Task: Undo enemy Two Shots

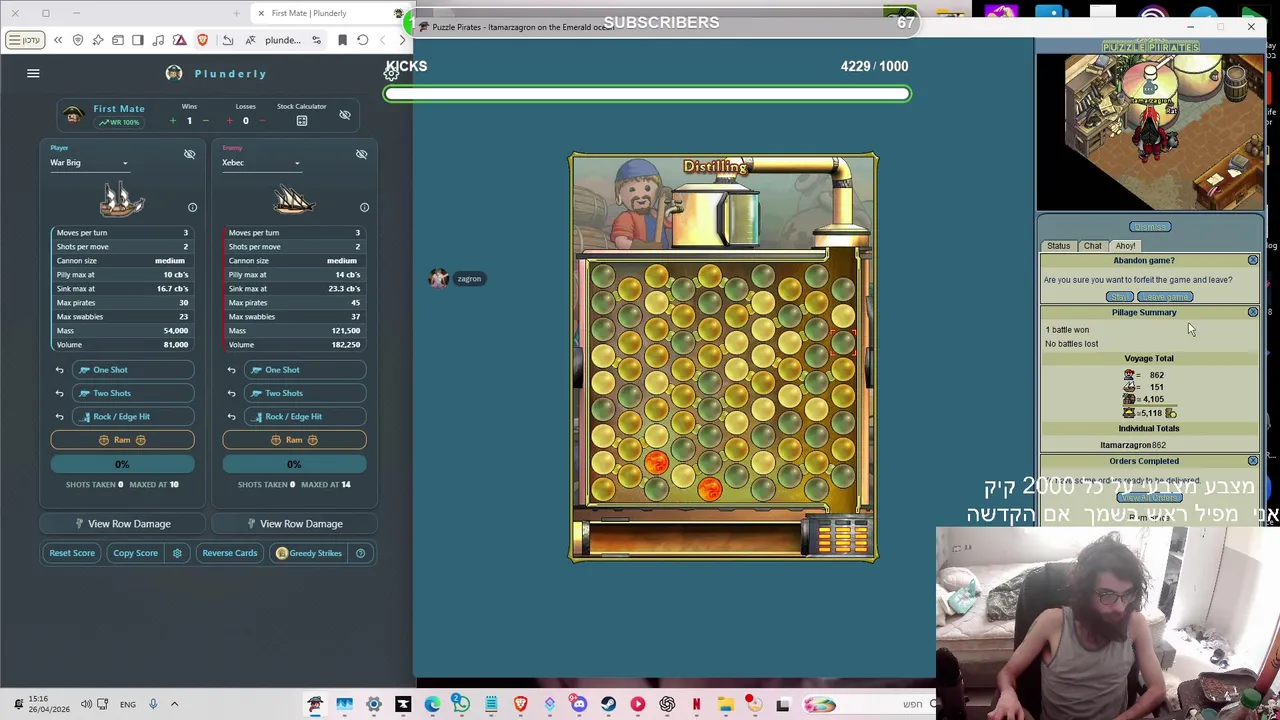Action: 231,393
